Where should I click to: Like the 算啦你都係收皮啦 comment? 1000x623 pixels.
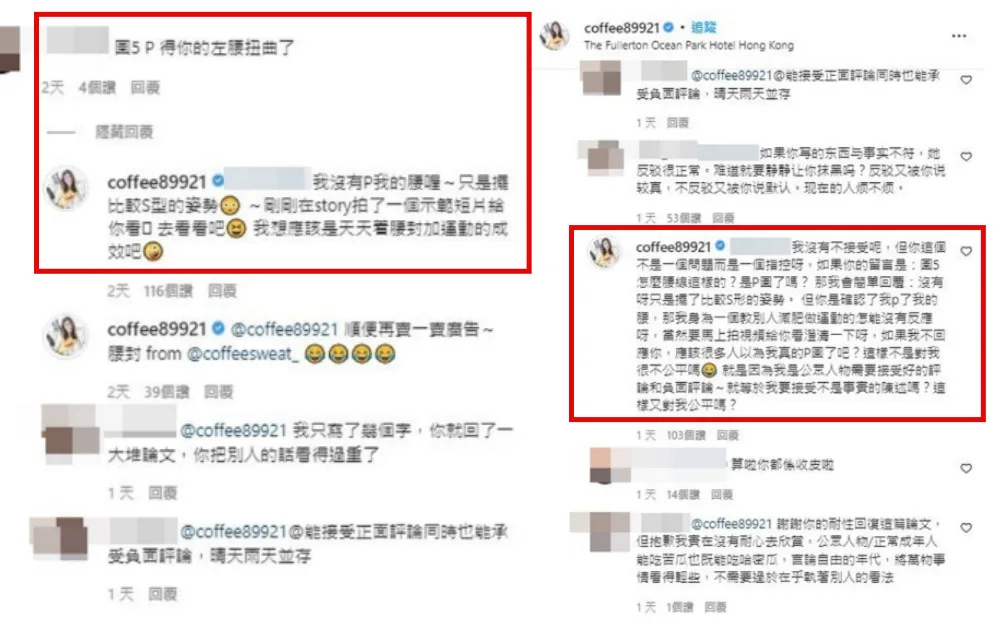pyautogui.click(x=966, y=468)
